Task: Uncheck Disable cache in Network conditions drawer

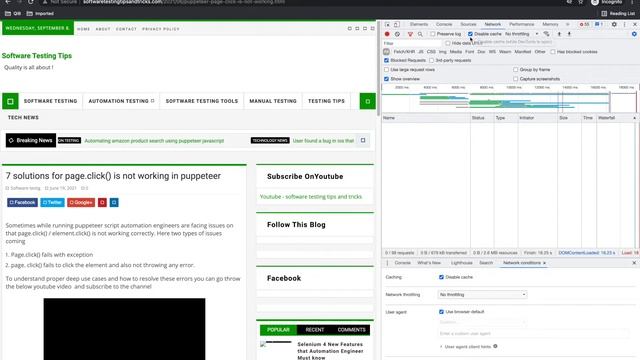Action: pyautogui.click(x=441, y=277)
